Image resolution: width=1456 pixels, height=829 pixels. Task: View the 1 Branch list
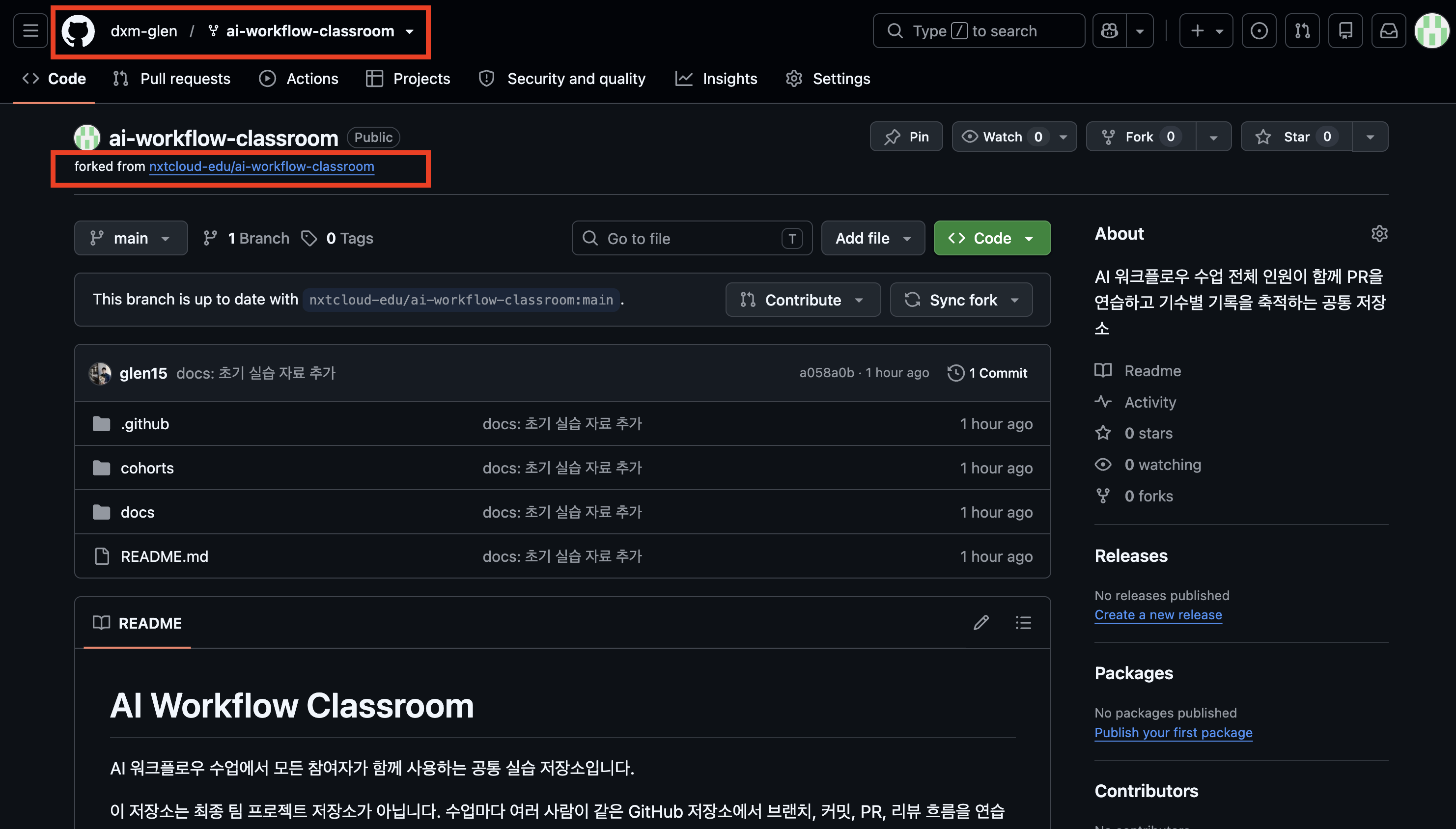coord(247,238)
